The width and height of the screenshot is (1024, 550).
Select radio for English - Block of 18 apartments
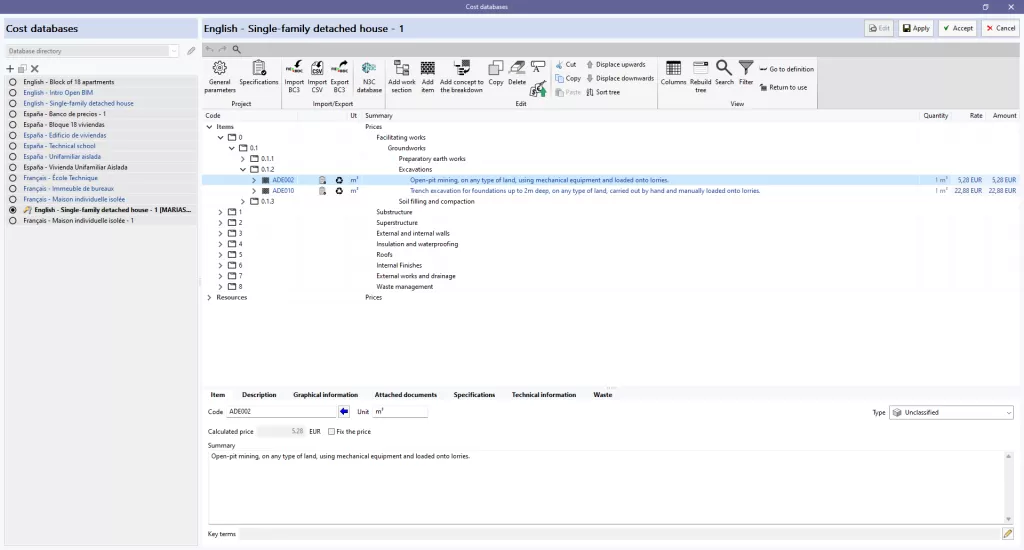pyautogui.click(x=12, y=82)
